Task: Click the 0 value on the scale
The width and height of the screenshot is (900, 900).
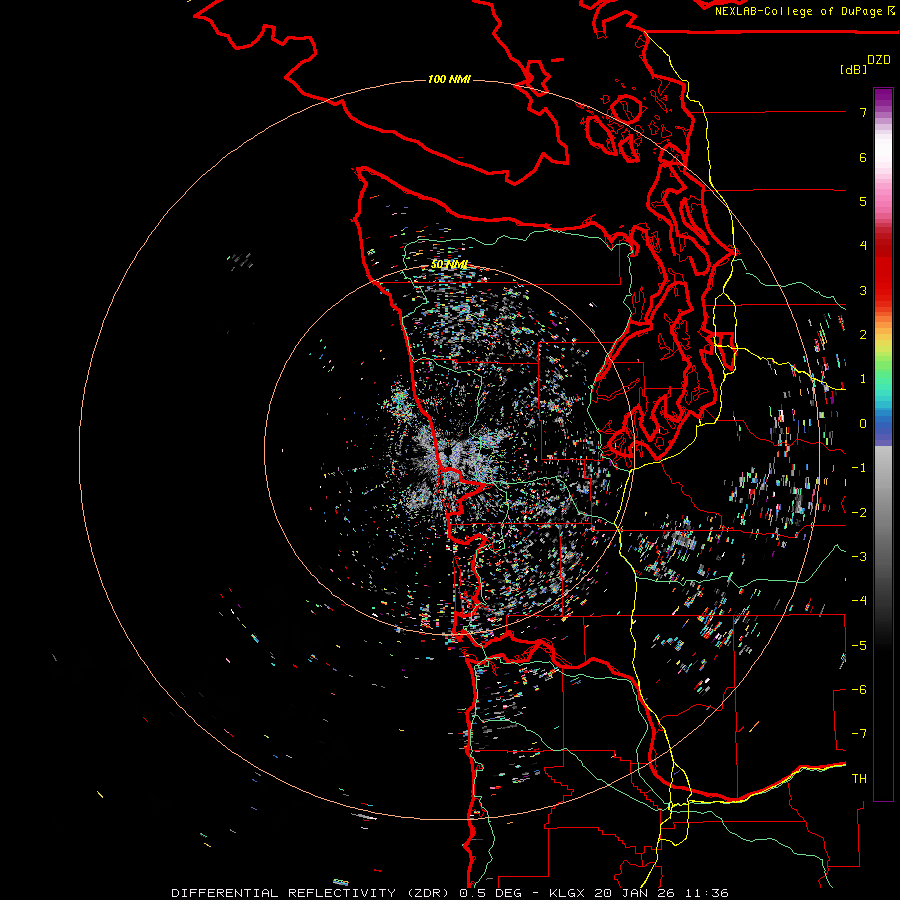Action: 863,424
